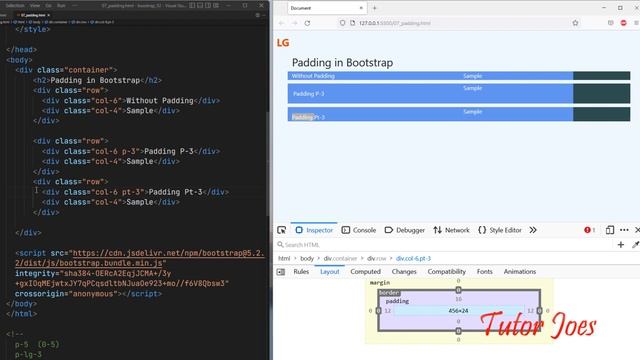Switch to the Console tab
The width and height of the screenshot is (640, 360).
click(359, 230)
